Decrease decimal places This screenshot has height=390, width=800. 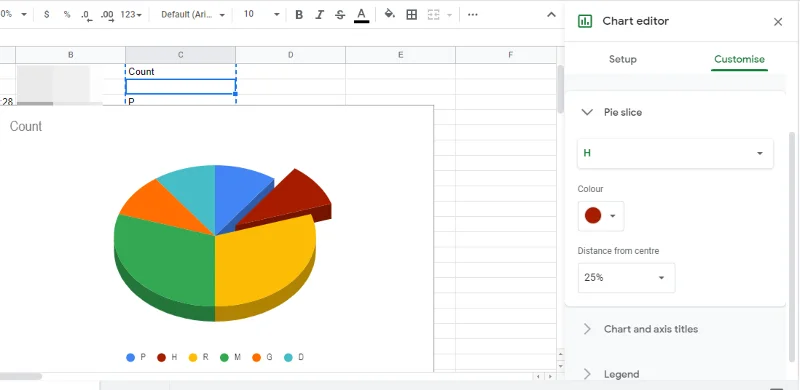point(87,15)
